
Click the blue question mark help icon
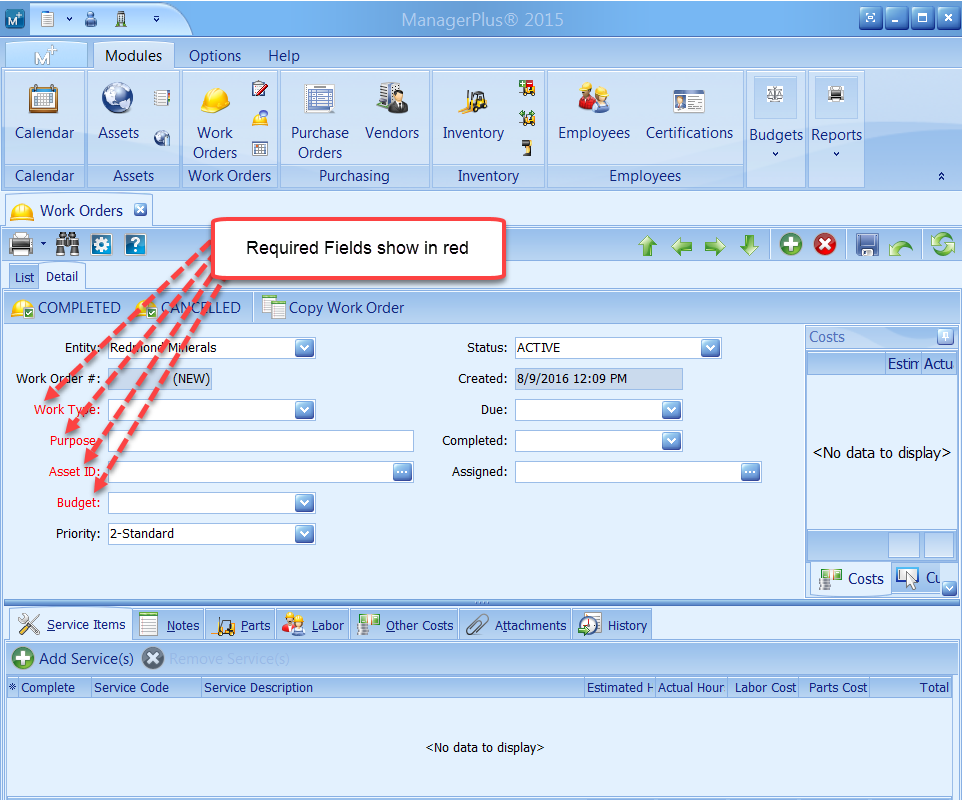click(135, 245)
